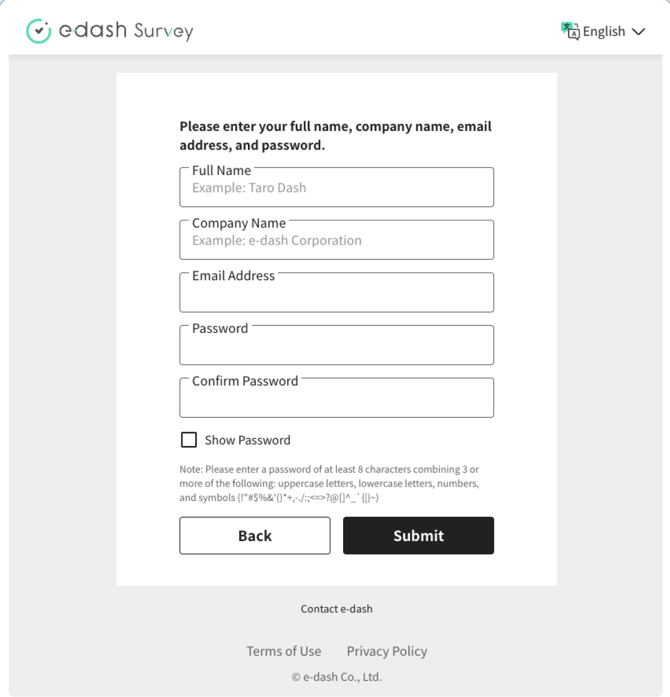Screen dimensions: 670x697
Task: Click the Show Password label text
Action: (x=247, y=440)
